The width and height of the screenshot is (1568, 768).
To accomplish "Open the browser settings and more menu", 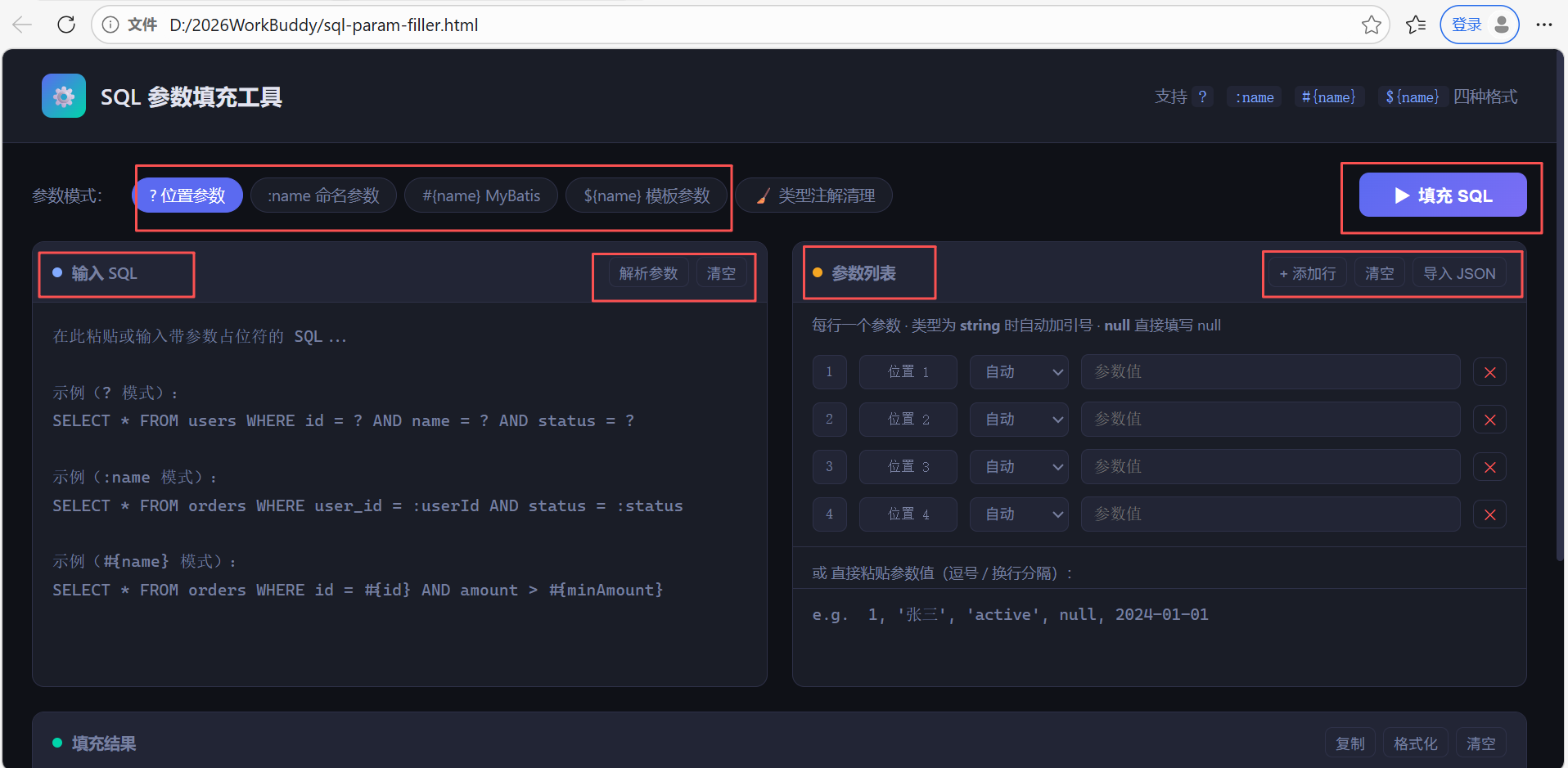I will 1544,25.
